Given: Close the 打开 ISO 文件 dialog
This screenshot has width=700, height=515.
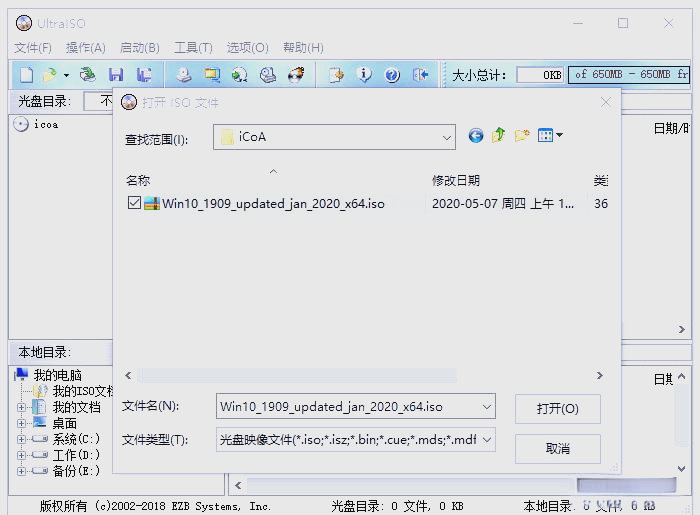Looking at the screenshot, I should tap(606, 102).
